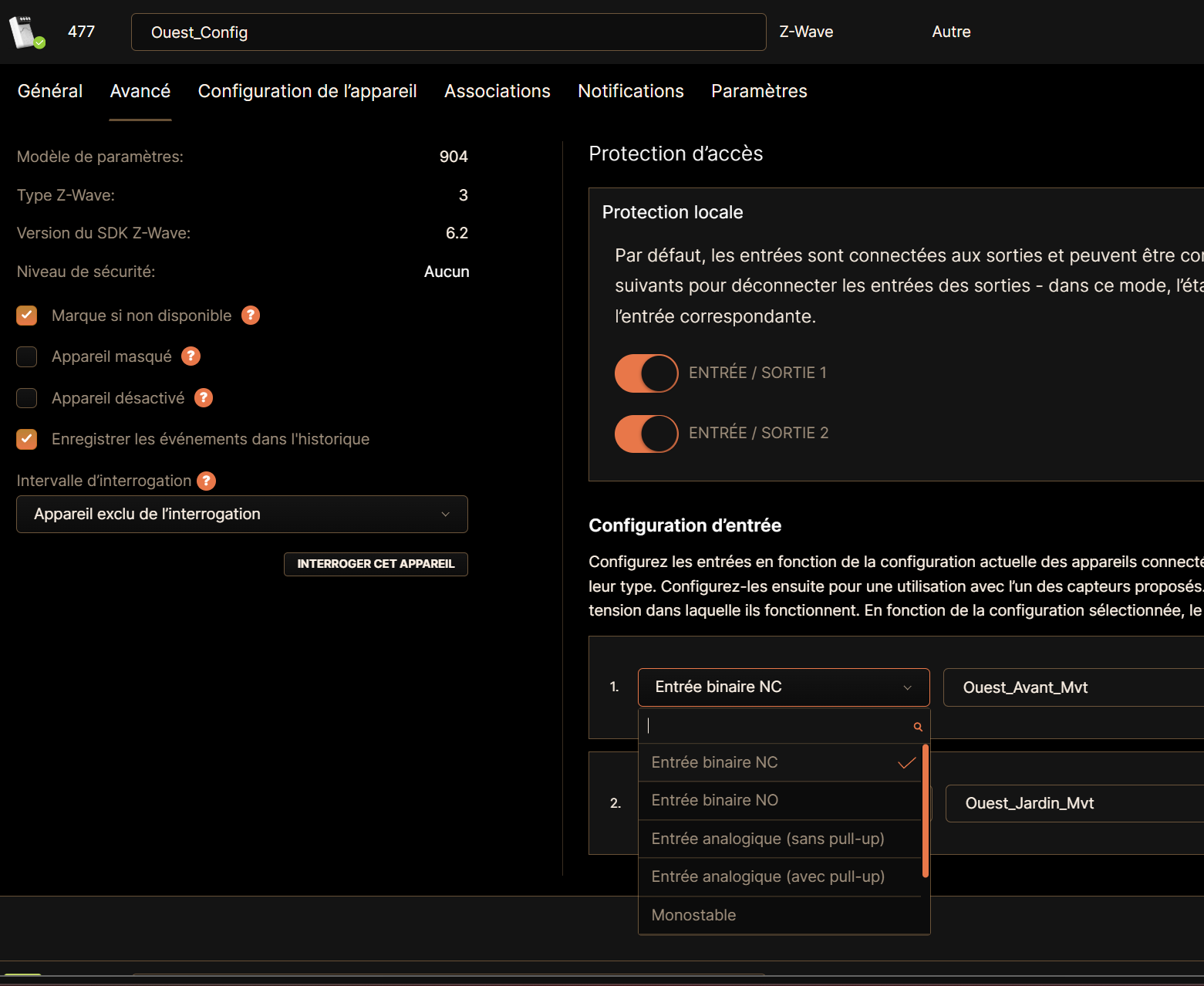This screenshot has height=986, width=1204.
Task: Click Z-Wave label in header
Action: pyautogui.click(x=806, y=32)
